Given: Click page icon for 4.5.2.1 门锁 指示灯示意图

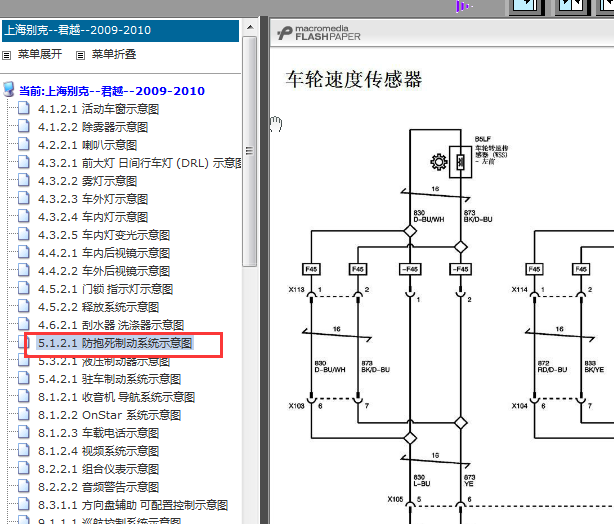Looking at the screenshot, I should (x=23, y=288).
